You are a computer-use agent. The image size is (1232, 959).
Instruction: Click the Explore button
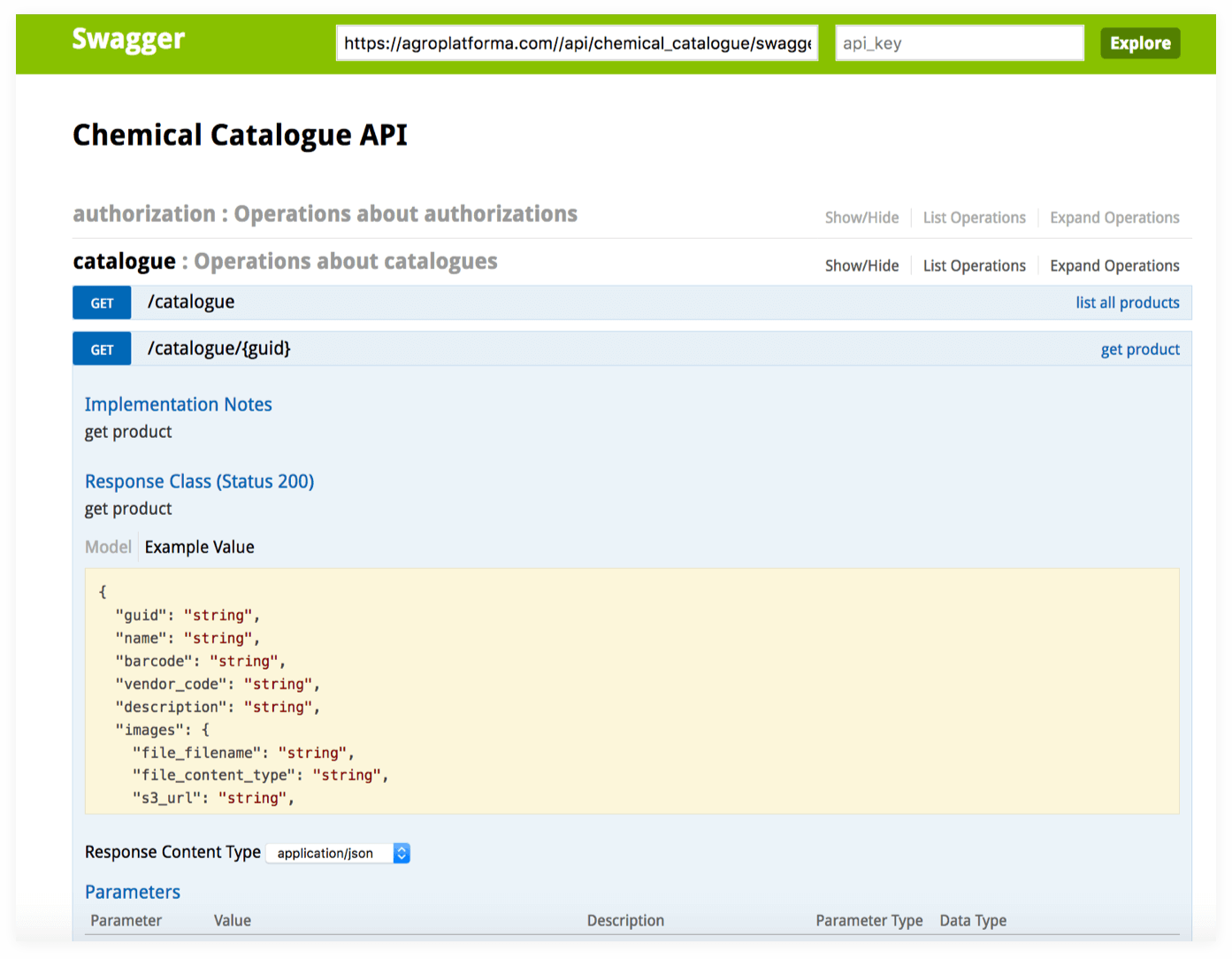coord(1140,43)
